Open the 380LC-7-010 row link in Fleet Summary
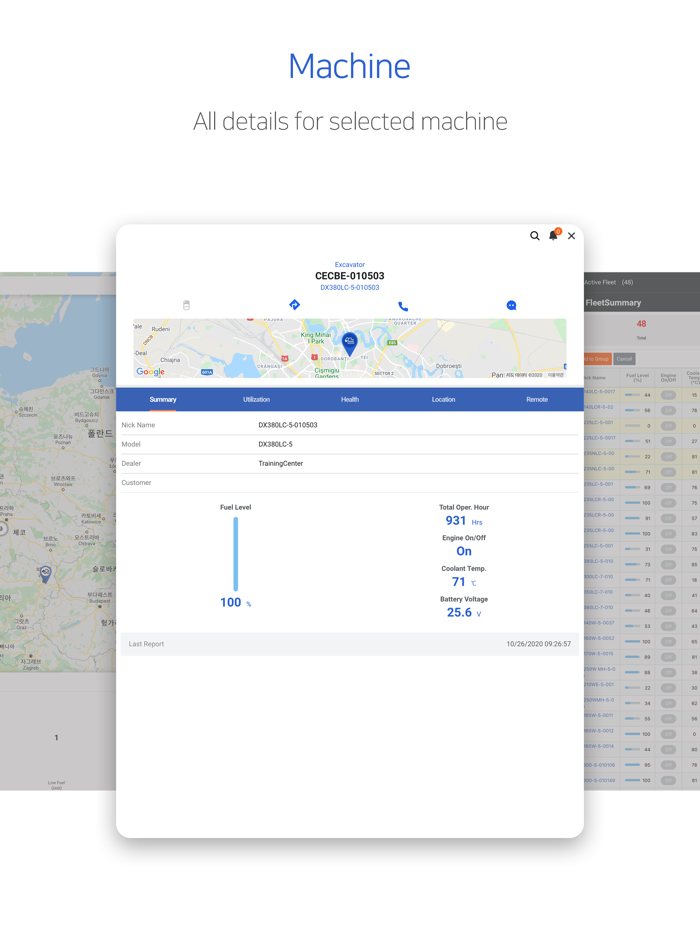This screenshot has width=700, height=934. 599,608
